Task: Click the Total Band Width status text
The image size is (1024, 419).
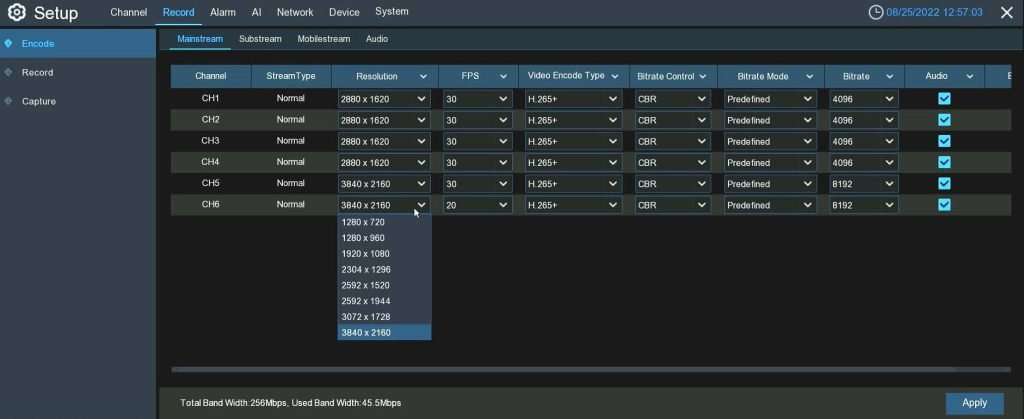Action: point(291,403)
